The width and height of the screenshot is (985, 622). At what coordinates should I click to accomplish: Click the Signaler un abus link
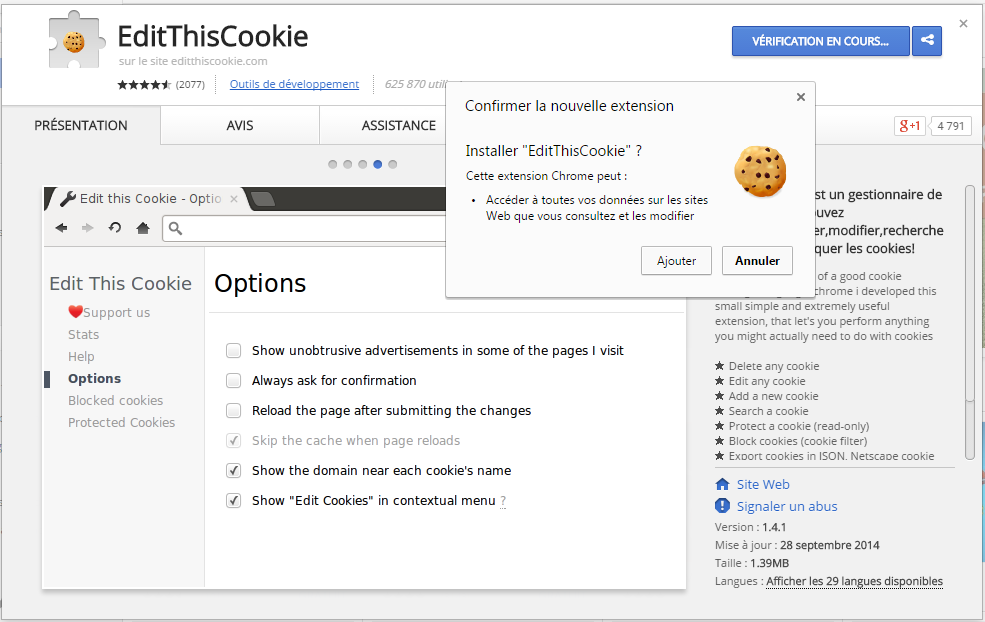(786, 506)
